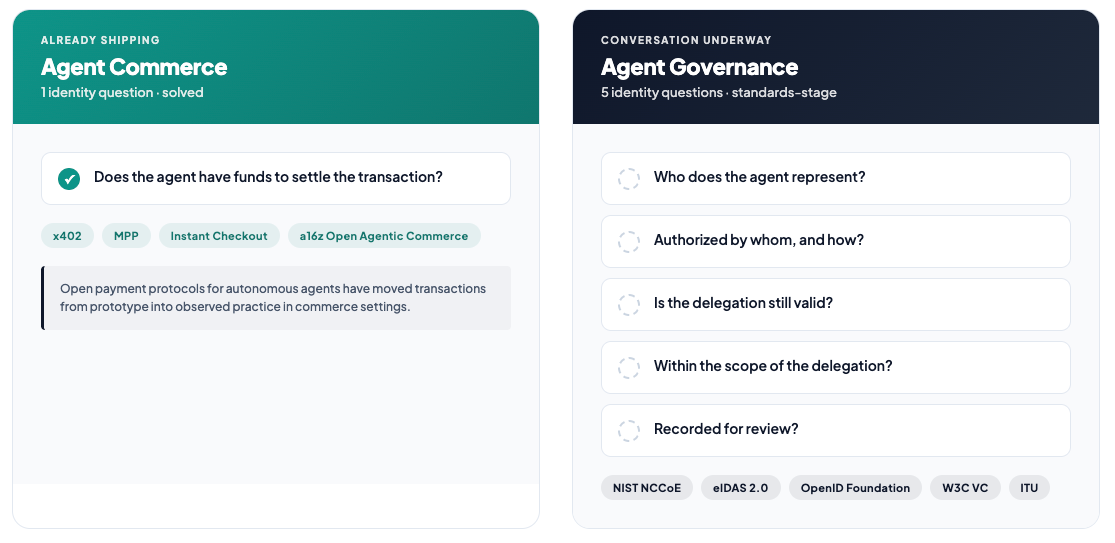Click the 'Does the agent have funds' question row
The width and height of the screenshot is (1115, 543).
tap(276, 178)
